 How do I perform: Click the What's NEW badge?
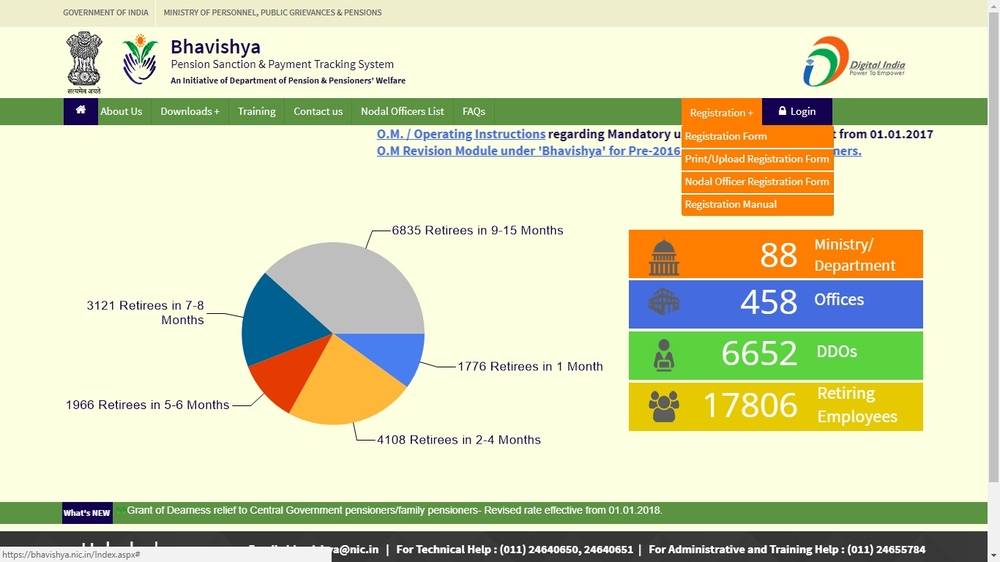[x=87, y=513]
